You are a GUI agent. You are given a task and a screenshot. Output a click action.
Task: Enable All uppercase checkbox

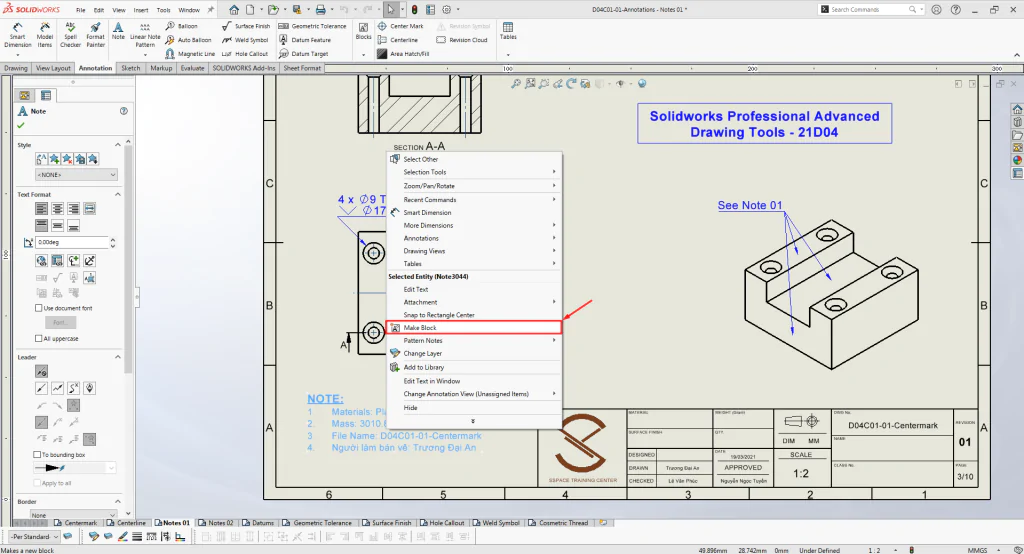39,338
